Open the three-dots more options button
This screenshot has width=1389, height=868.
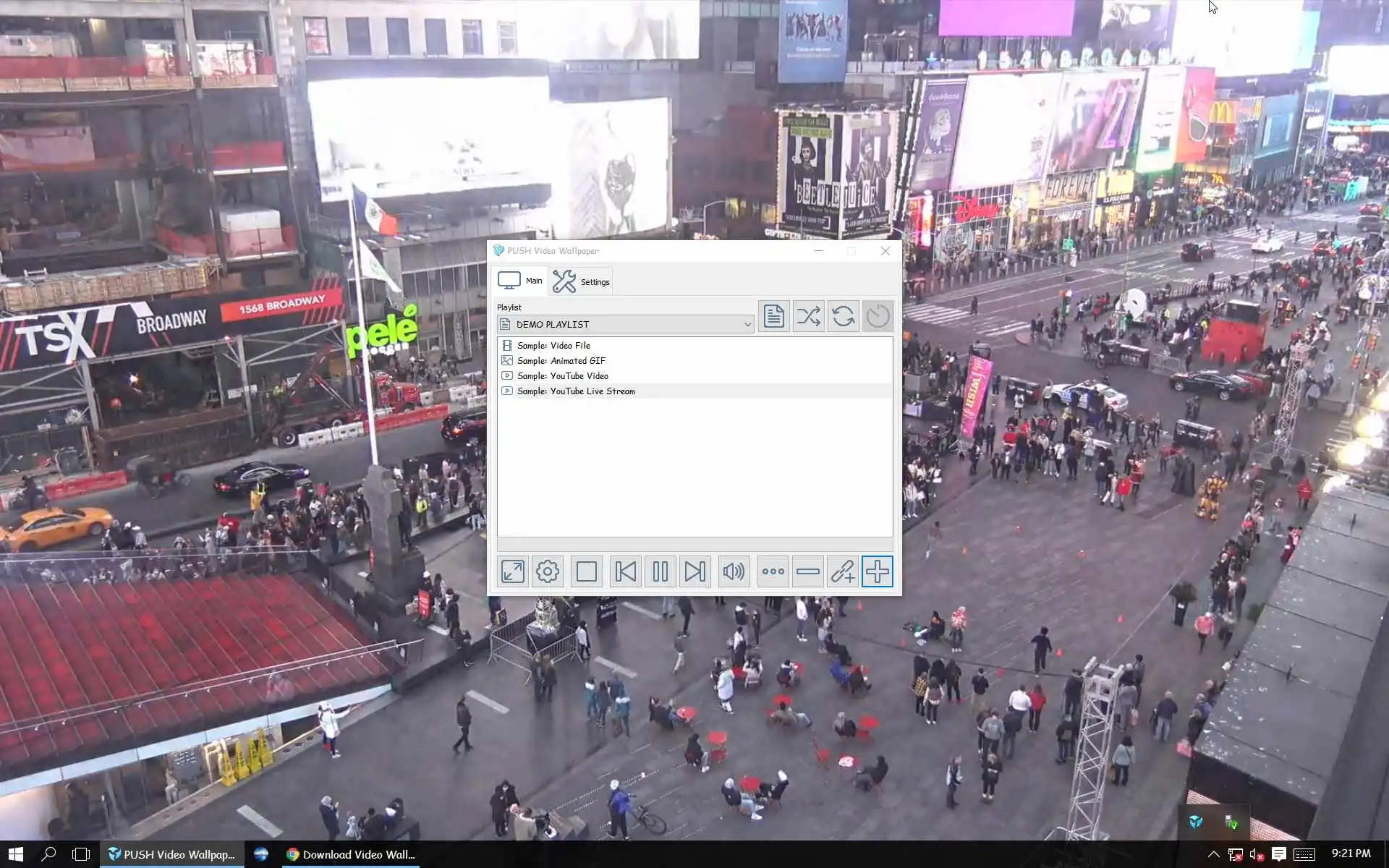click(773, 571)
